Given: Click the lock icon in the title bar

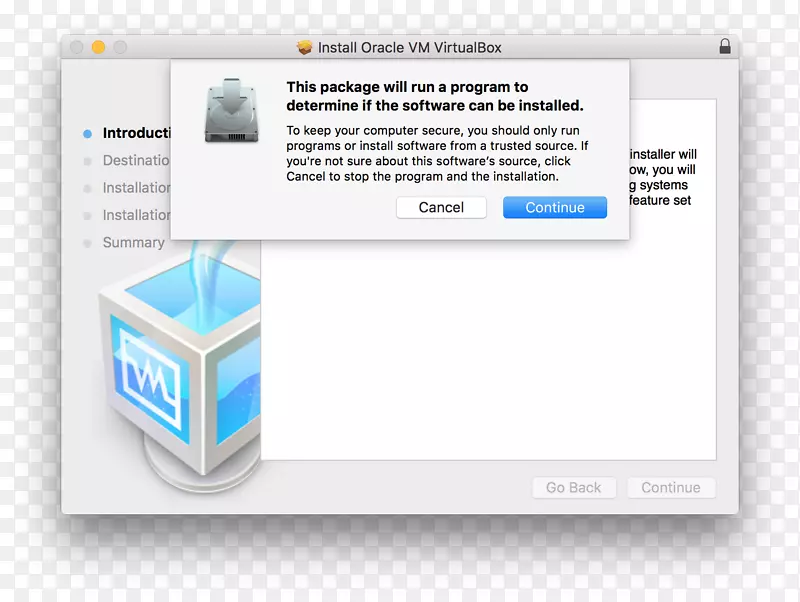Looking at the screenshot, I should [724, 46].
